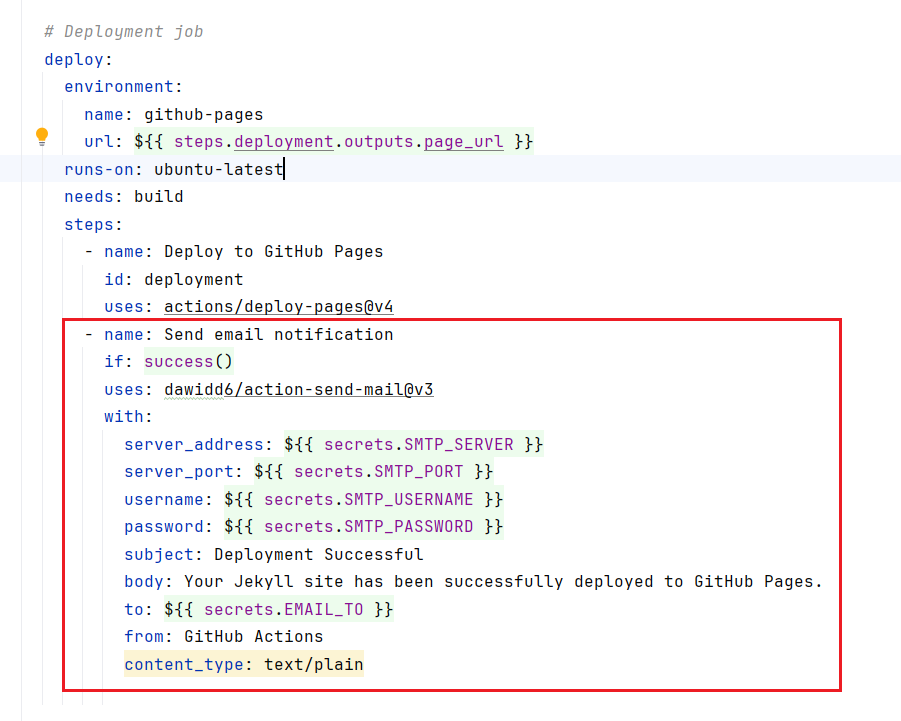Click the 'GitHub Actions' from value
Viewport: 901px width, 721px height.
coord(253,636)
